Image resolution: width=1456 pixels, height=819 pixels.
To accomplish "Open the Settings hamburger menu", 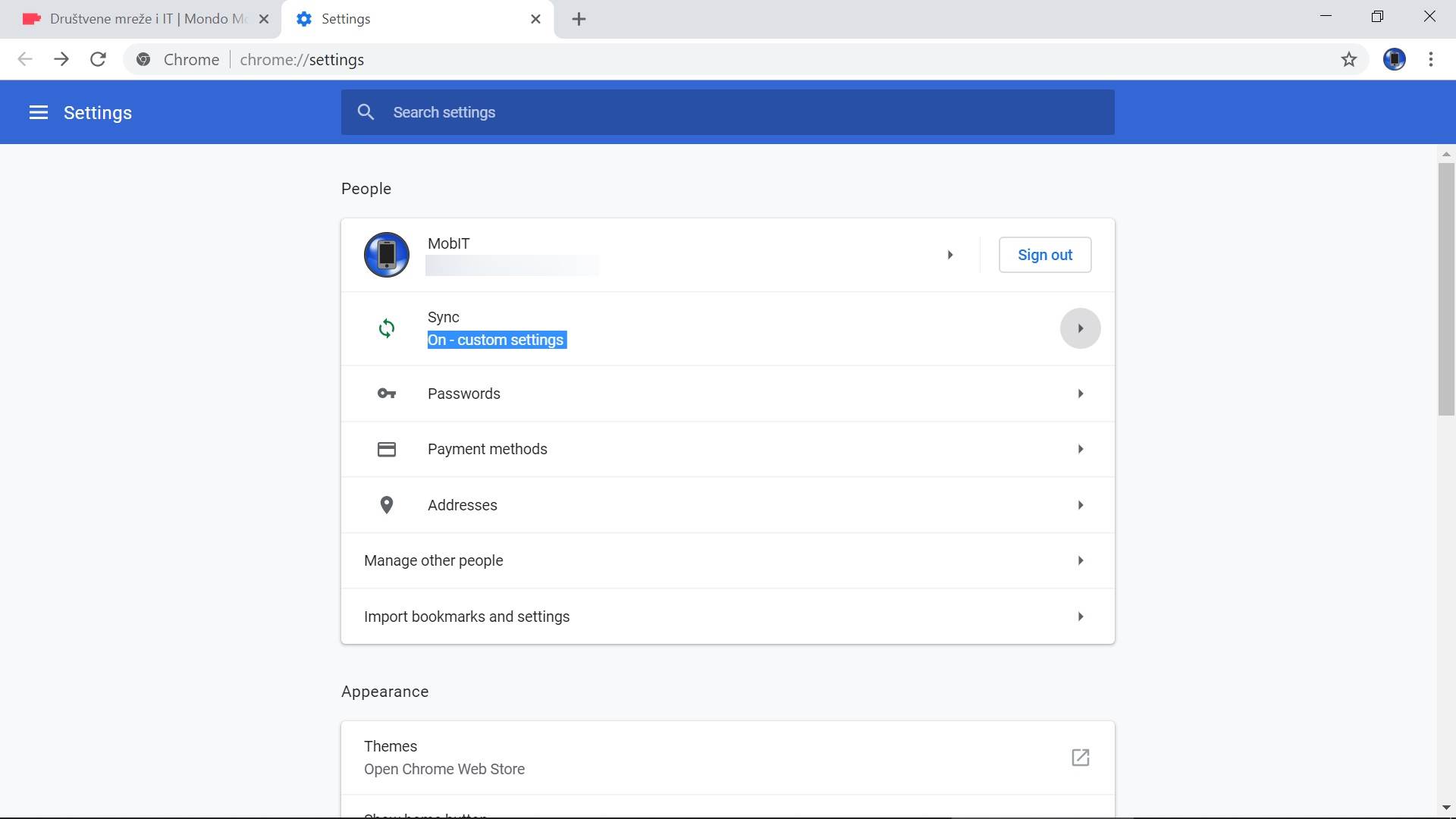I will [x=38, y=113].
